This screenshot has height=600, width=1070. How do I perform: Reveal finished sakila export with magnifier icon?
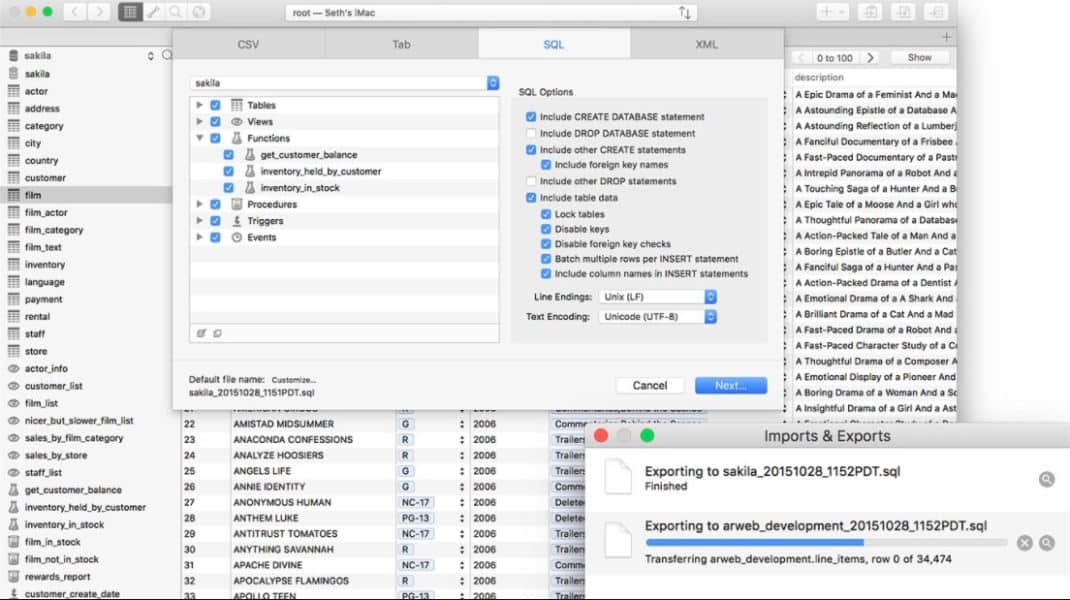coord(1046,479)
